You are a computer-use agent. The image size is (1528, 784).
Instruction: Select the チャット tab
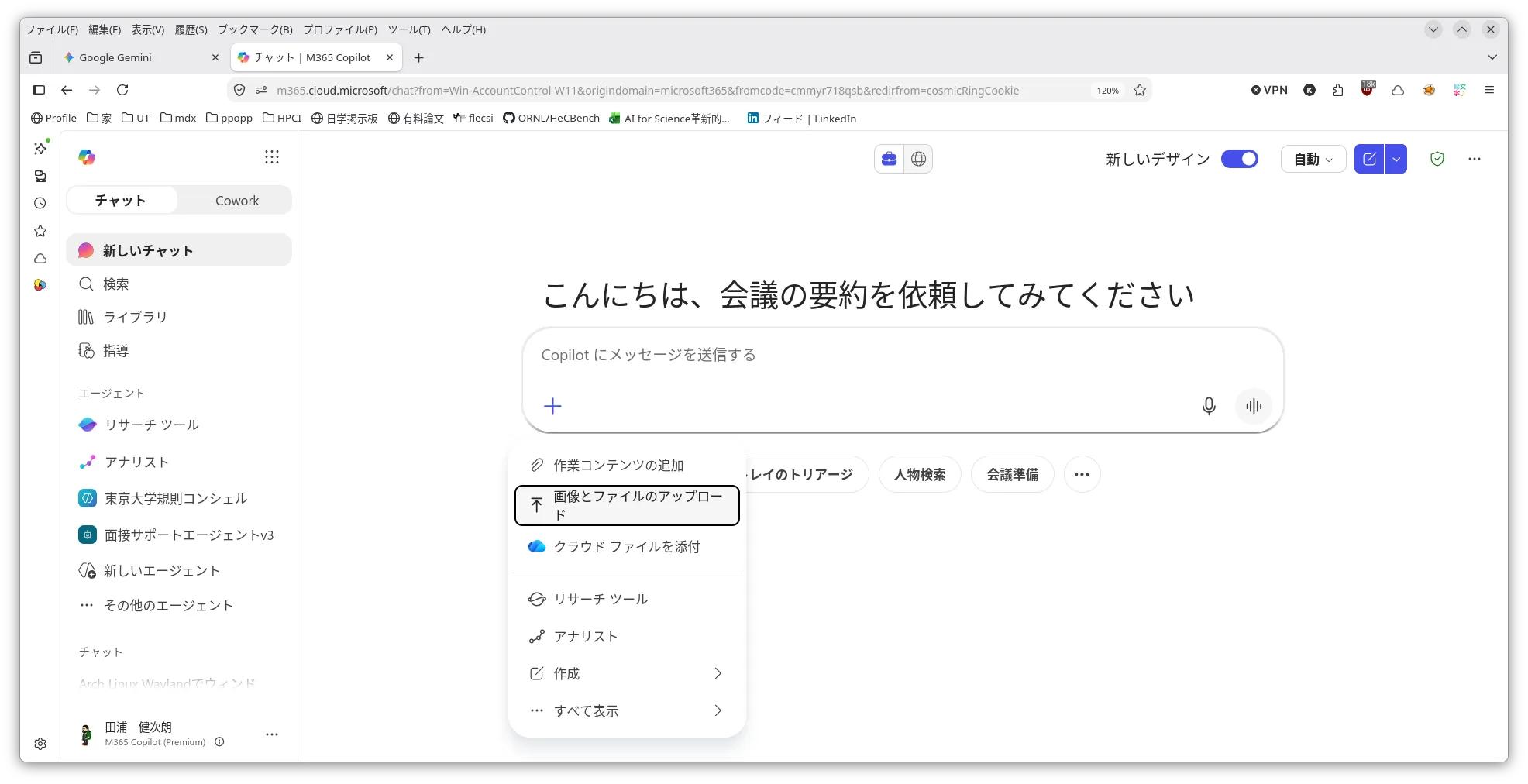(121, 201)
